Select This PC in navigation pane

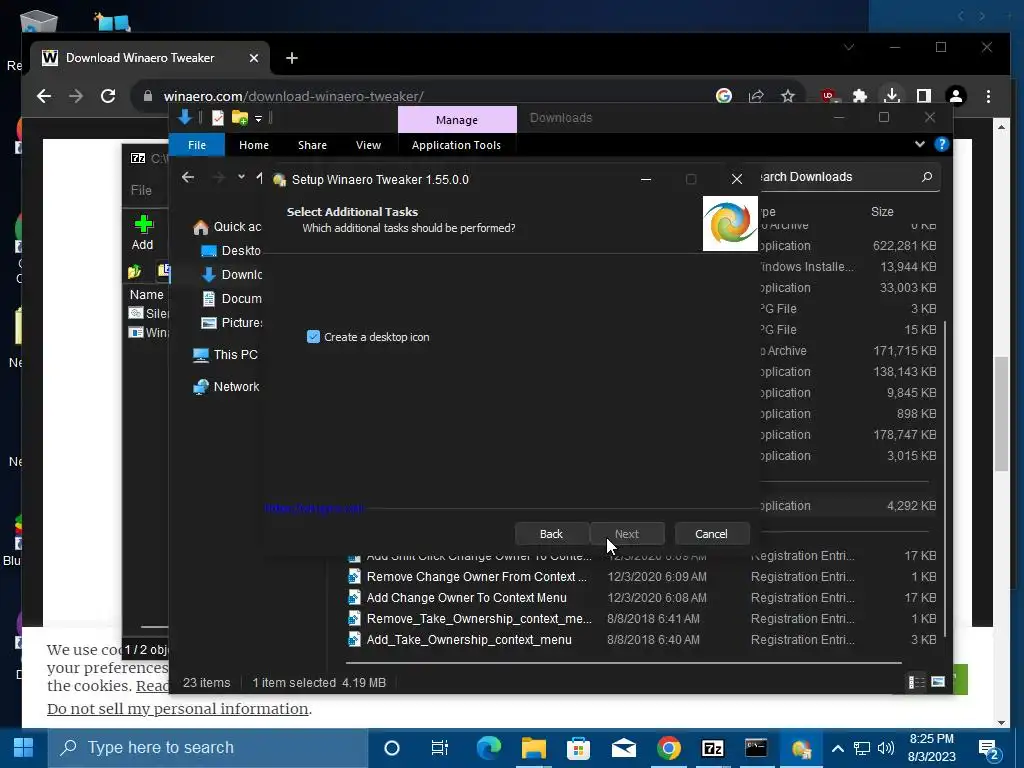tap(226, 355)
